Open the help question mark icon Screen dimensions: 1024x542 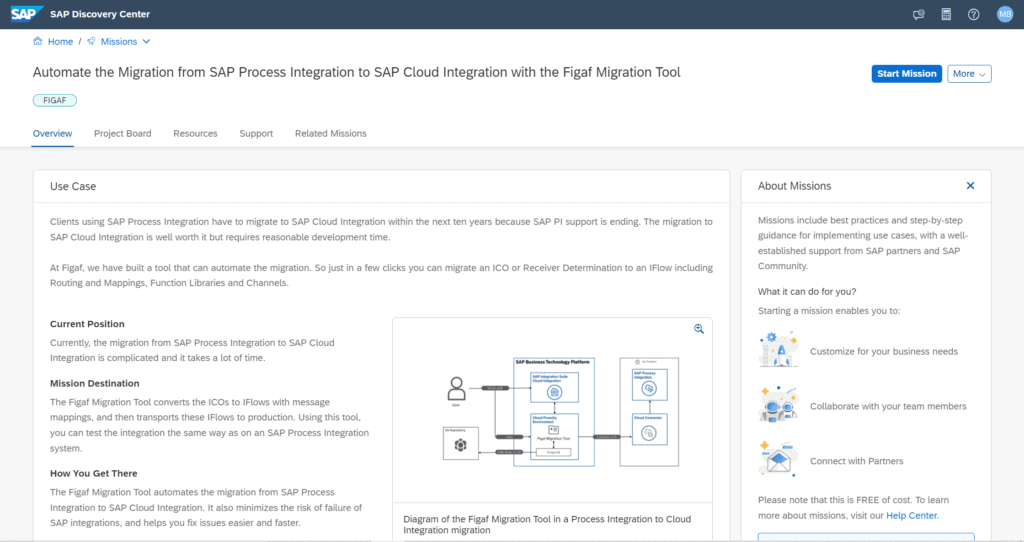point(973,14)
